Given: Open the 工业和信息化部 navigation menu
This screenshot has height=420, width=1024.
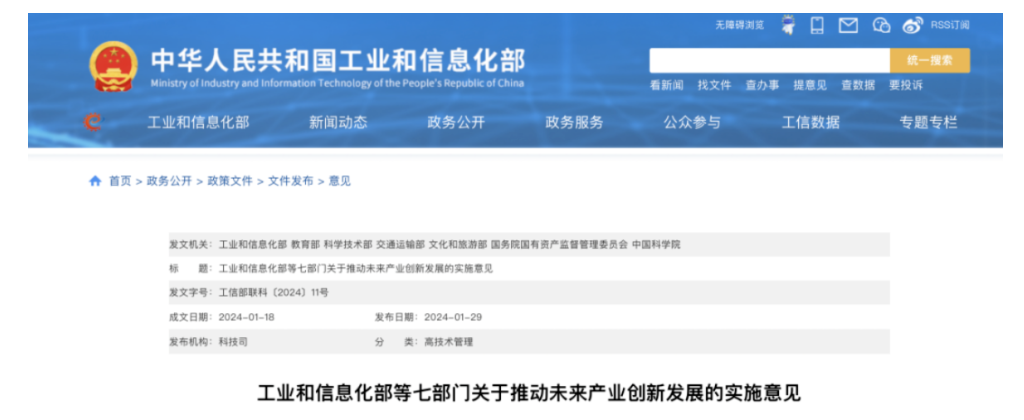Looking at the screenshot, I should [198, 122].
